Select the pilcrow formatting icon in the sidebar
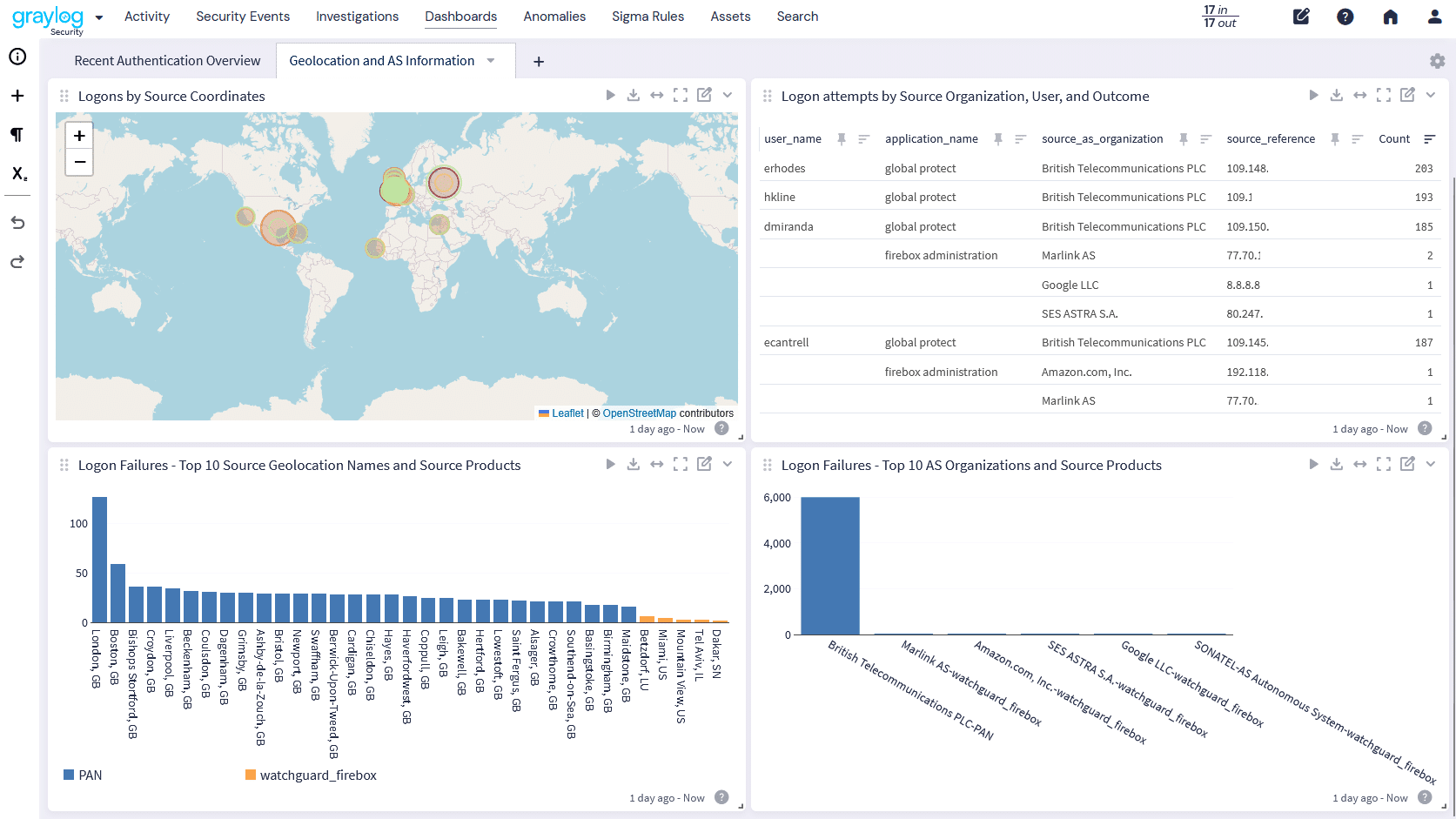This screenshot has width=1456, height=819. click(17, 135)
